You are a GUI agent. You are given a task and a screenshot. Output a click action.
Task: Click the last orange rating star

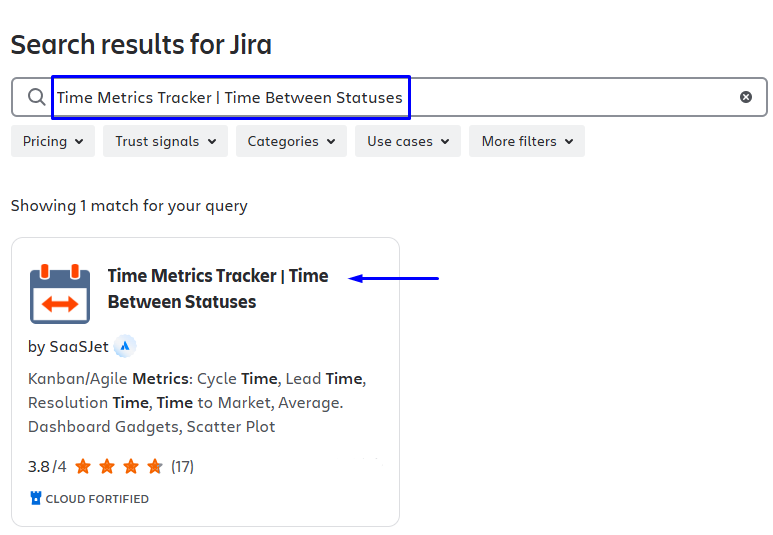pos(155,466)
